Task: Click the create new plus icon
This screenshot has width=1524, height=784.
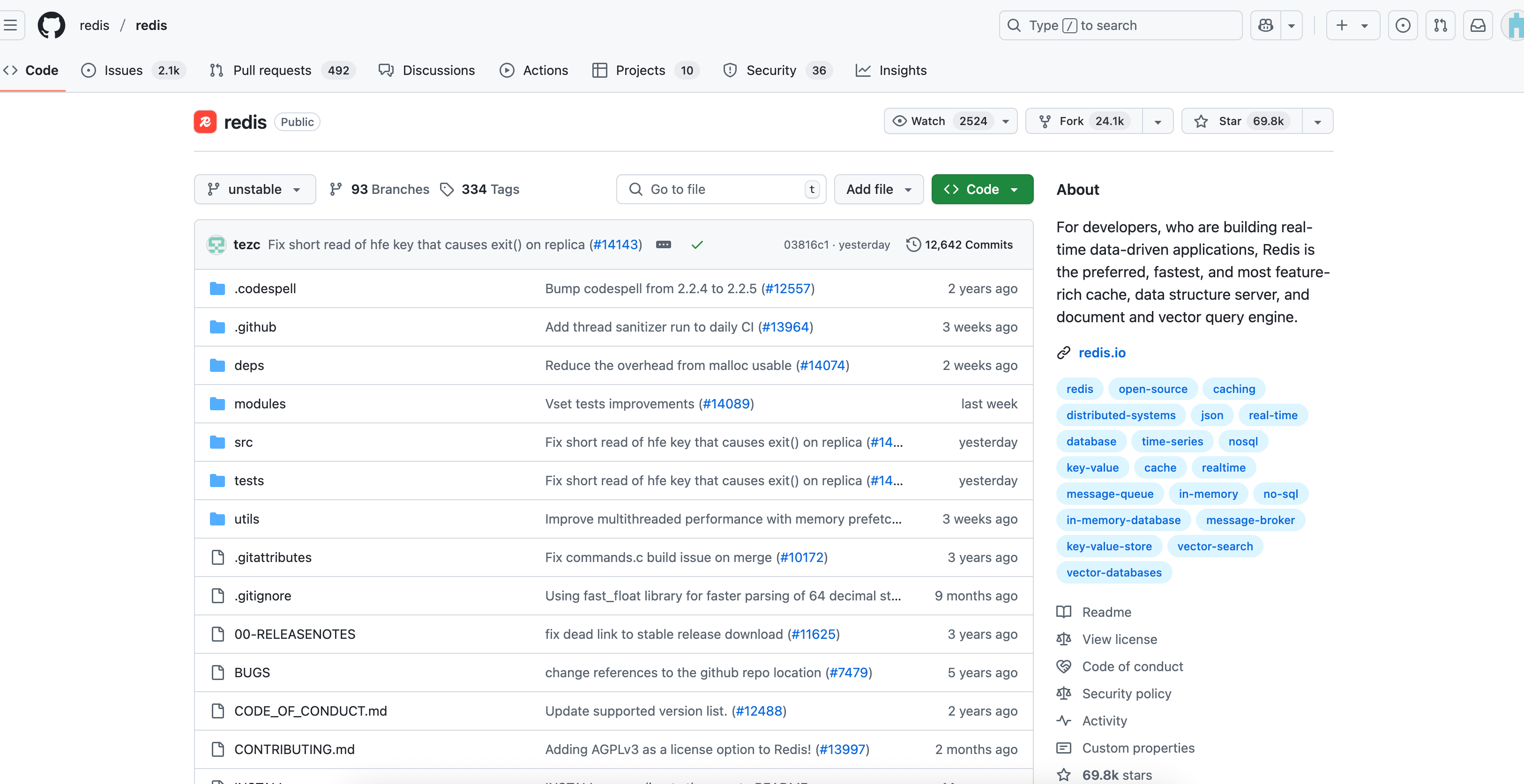Action: [1353, 25]
